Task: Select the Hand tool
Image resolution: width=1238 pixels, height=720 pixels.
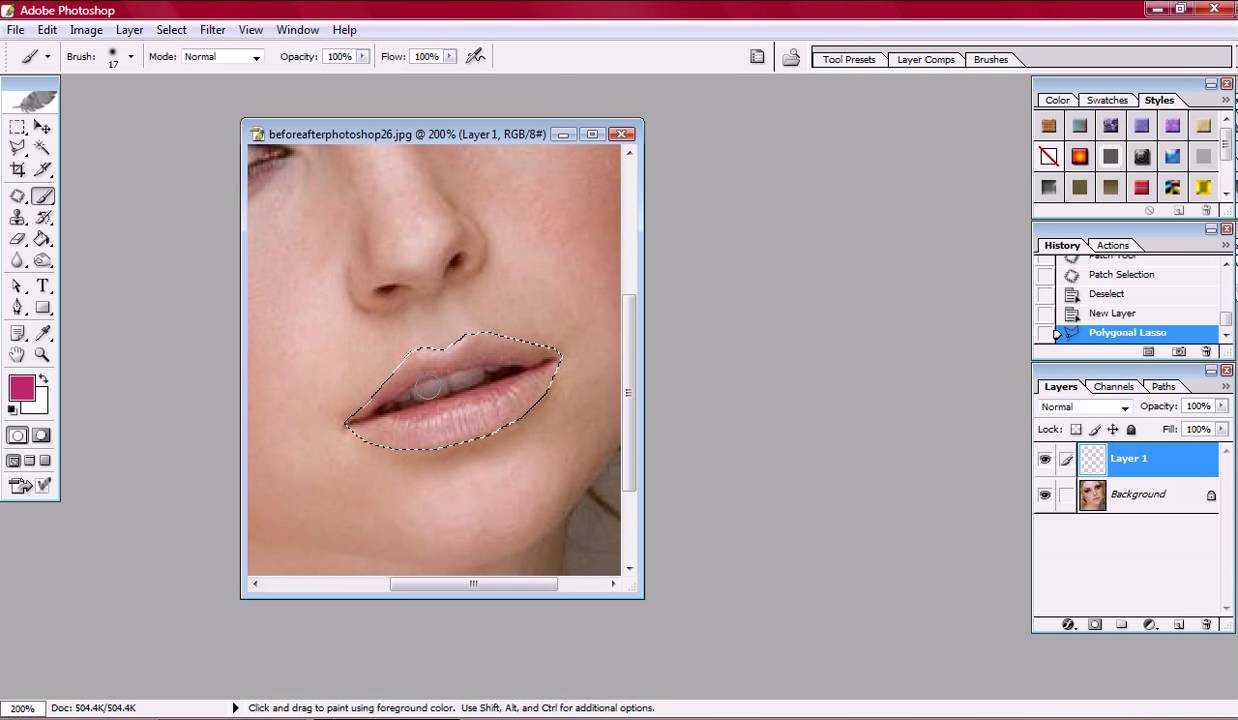Action: tap(18, 354)
